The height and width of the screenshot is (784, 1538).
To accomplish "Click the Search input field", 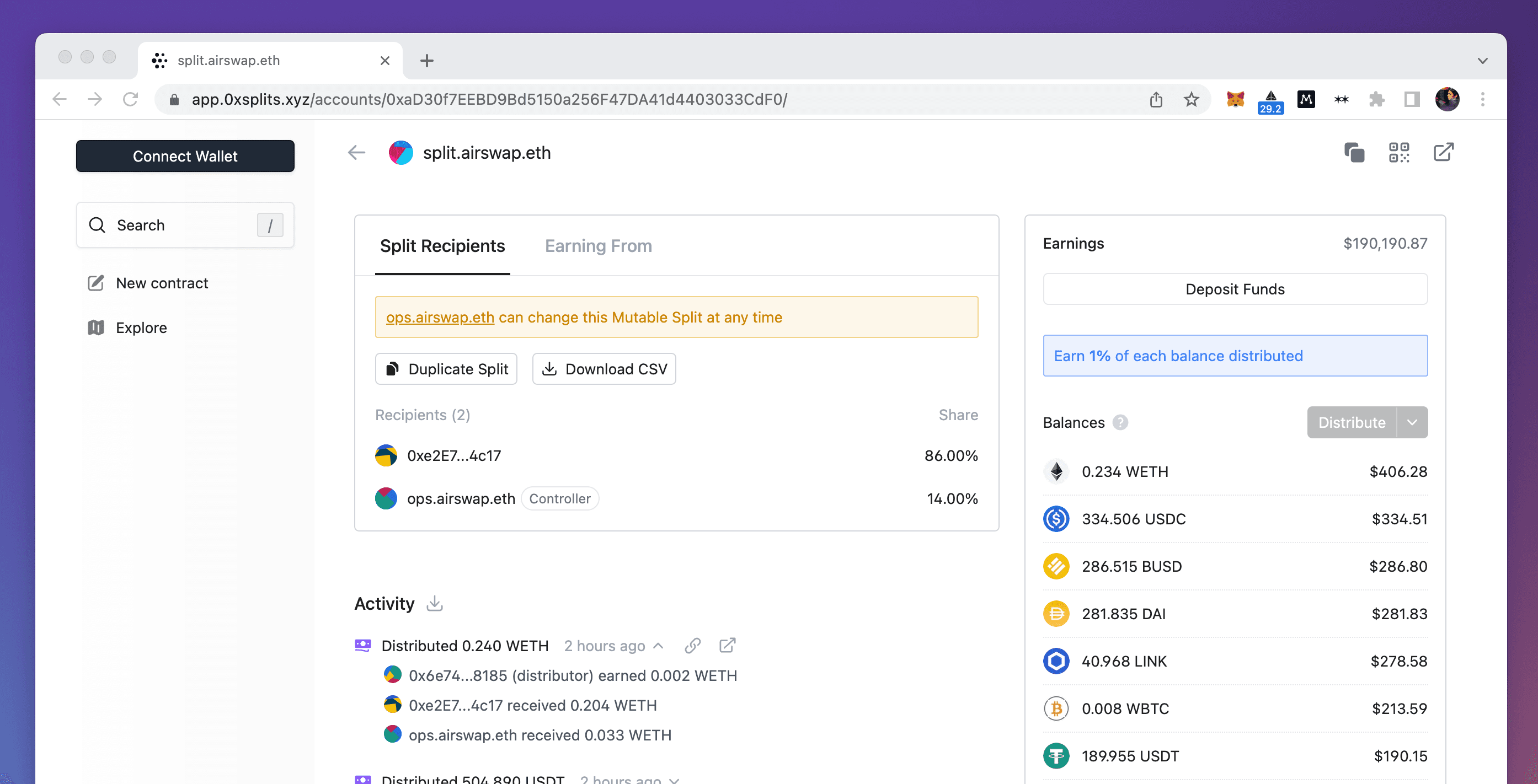I will click(185, 225).
